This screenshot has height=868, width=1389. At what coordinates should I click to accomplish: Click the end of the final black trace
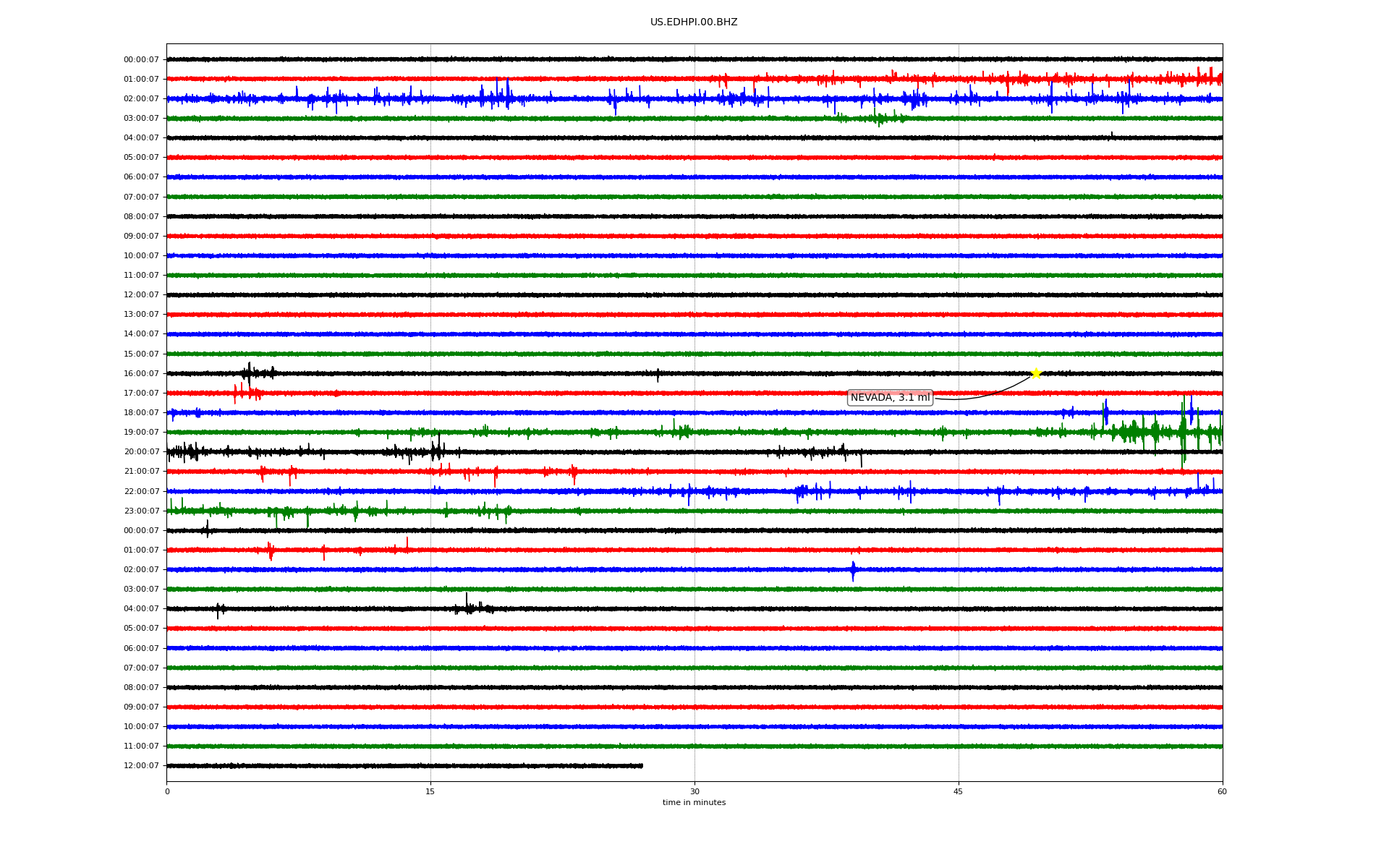pos(641,765)
